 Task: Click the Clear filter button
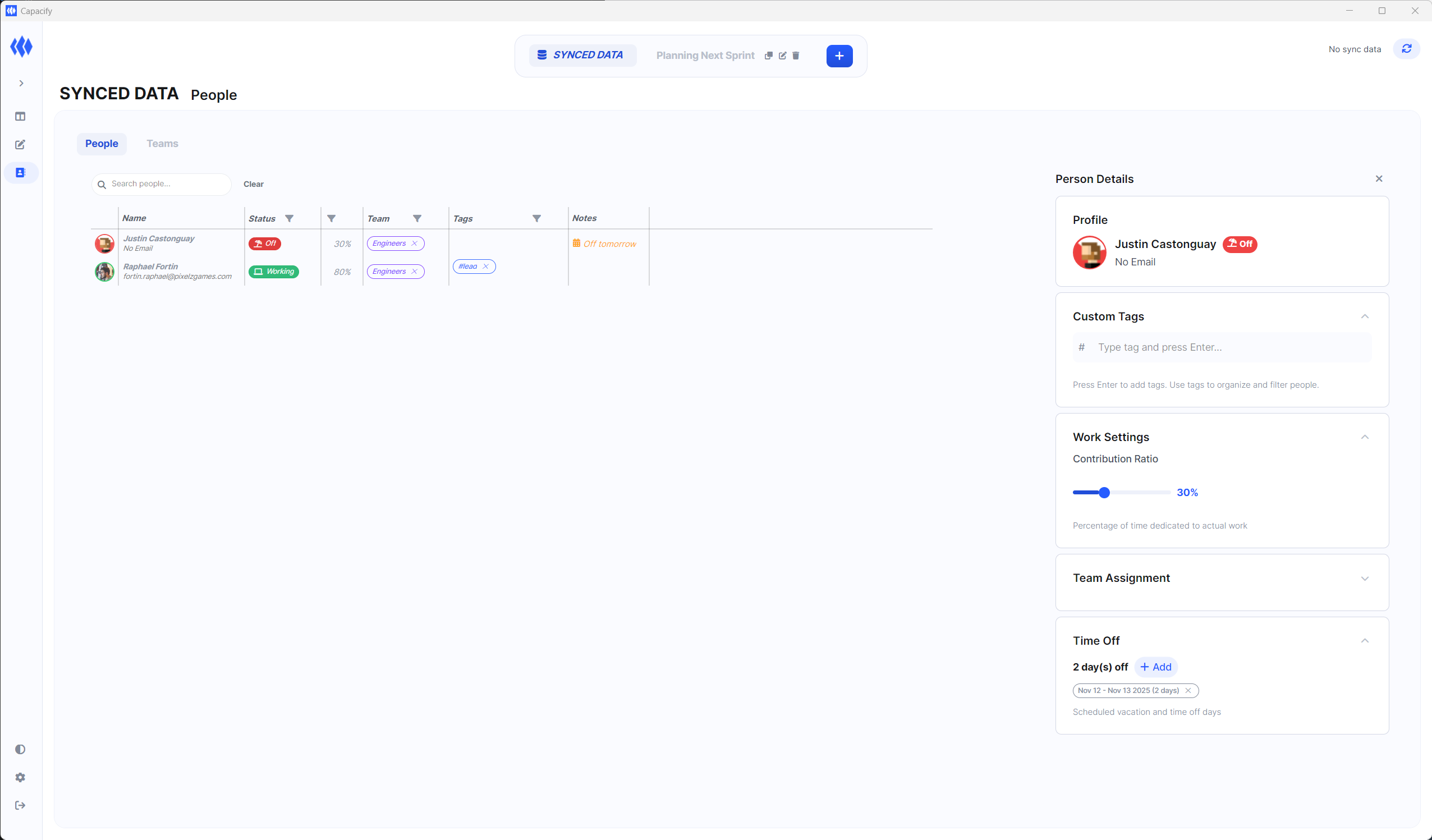tap(254, 184)
